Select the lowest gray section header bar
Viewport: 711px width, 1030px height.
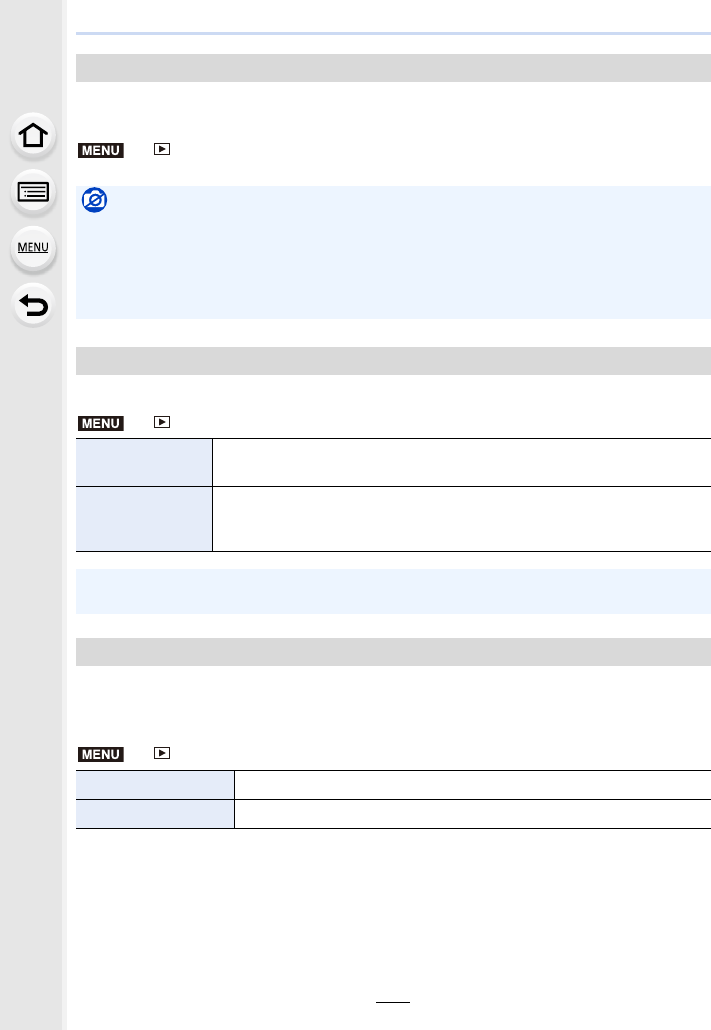click(x=393, y=652)
